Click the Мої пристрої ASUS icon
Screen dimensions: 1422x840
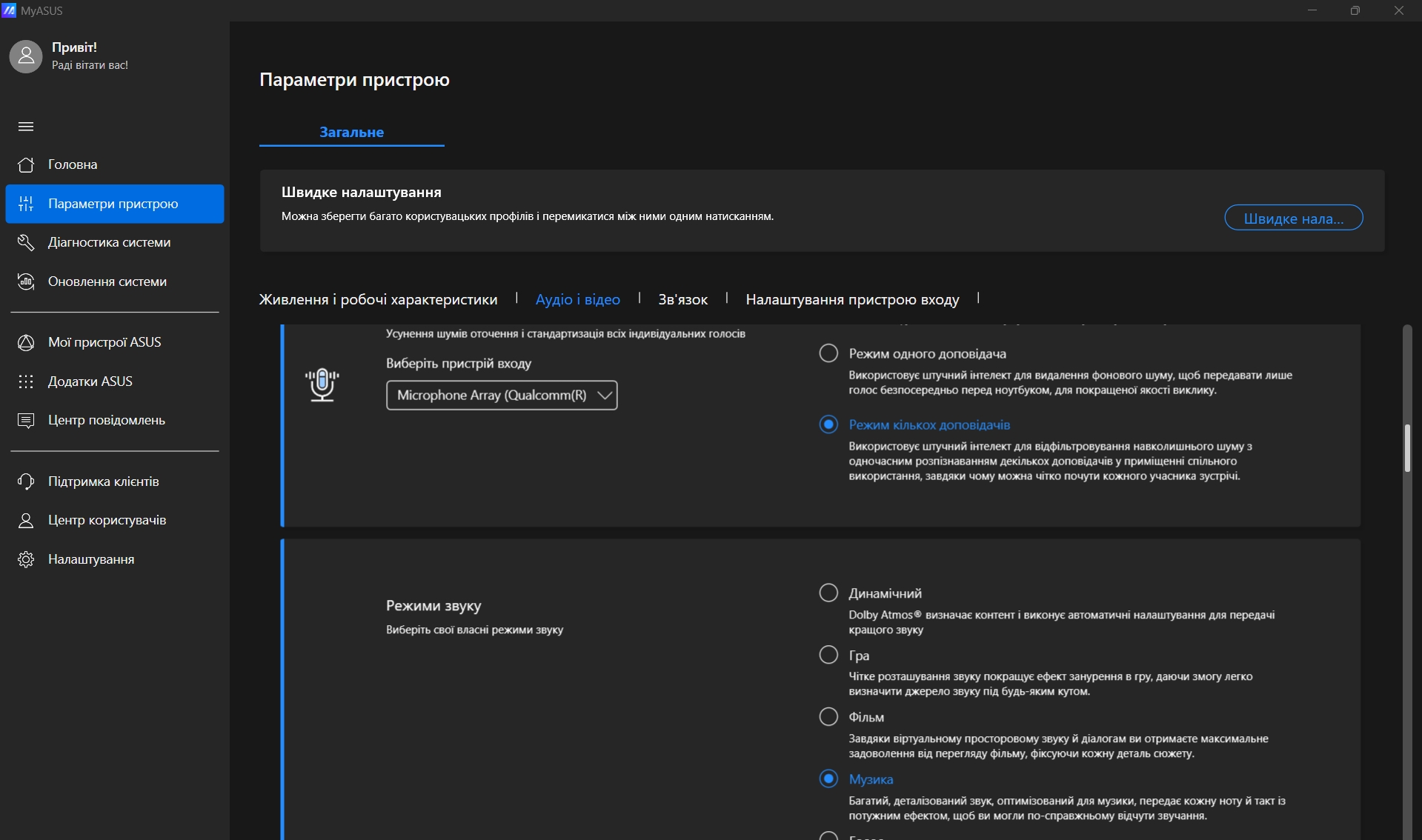point(26,342)
